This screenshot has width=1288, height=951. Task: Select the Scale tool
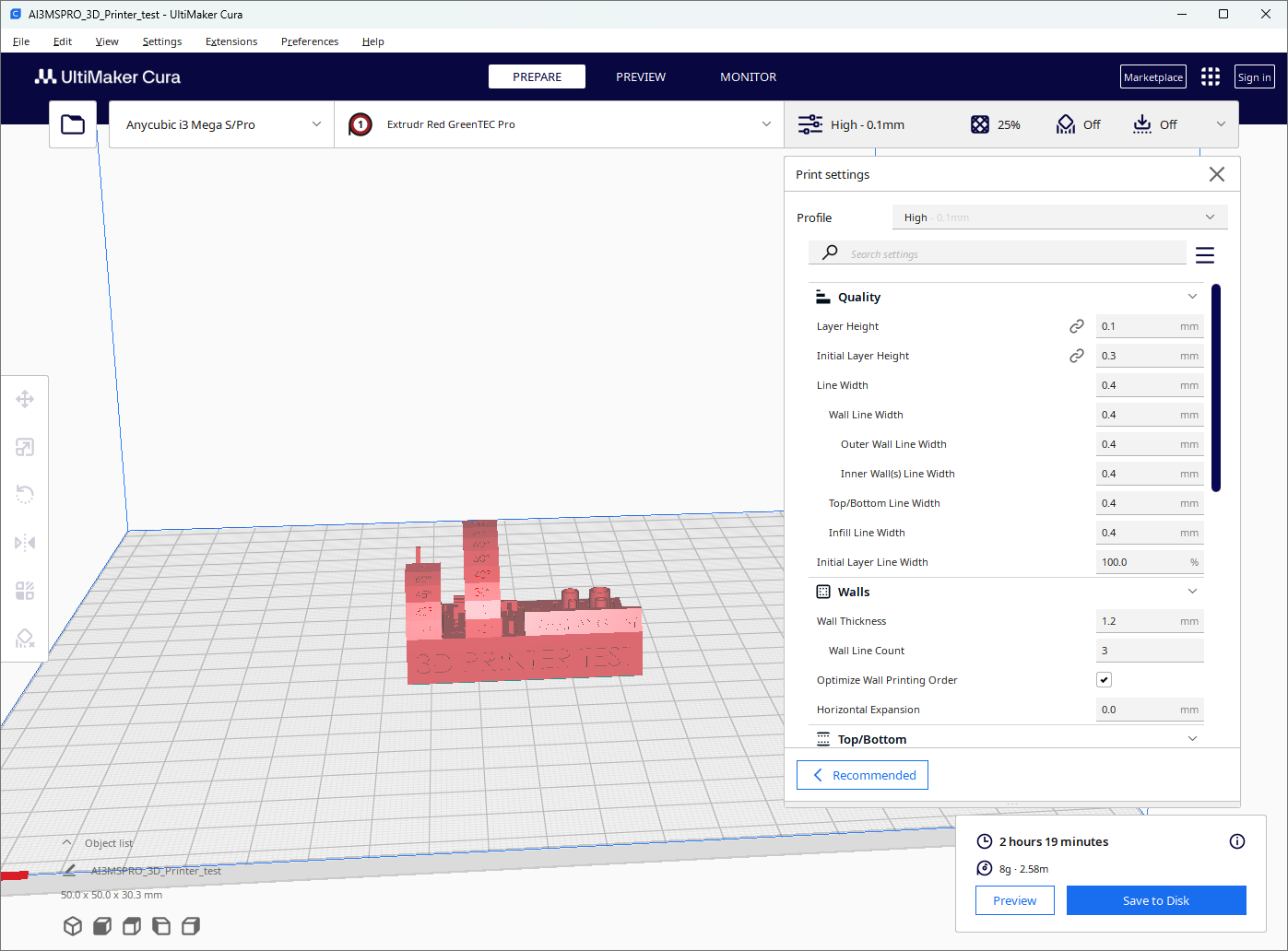click(25, 447)
